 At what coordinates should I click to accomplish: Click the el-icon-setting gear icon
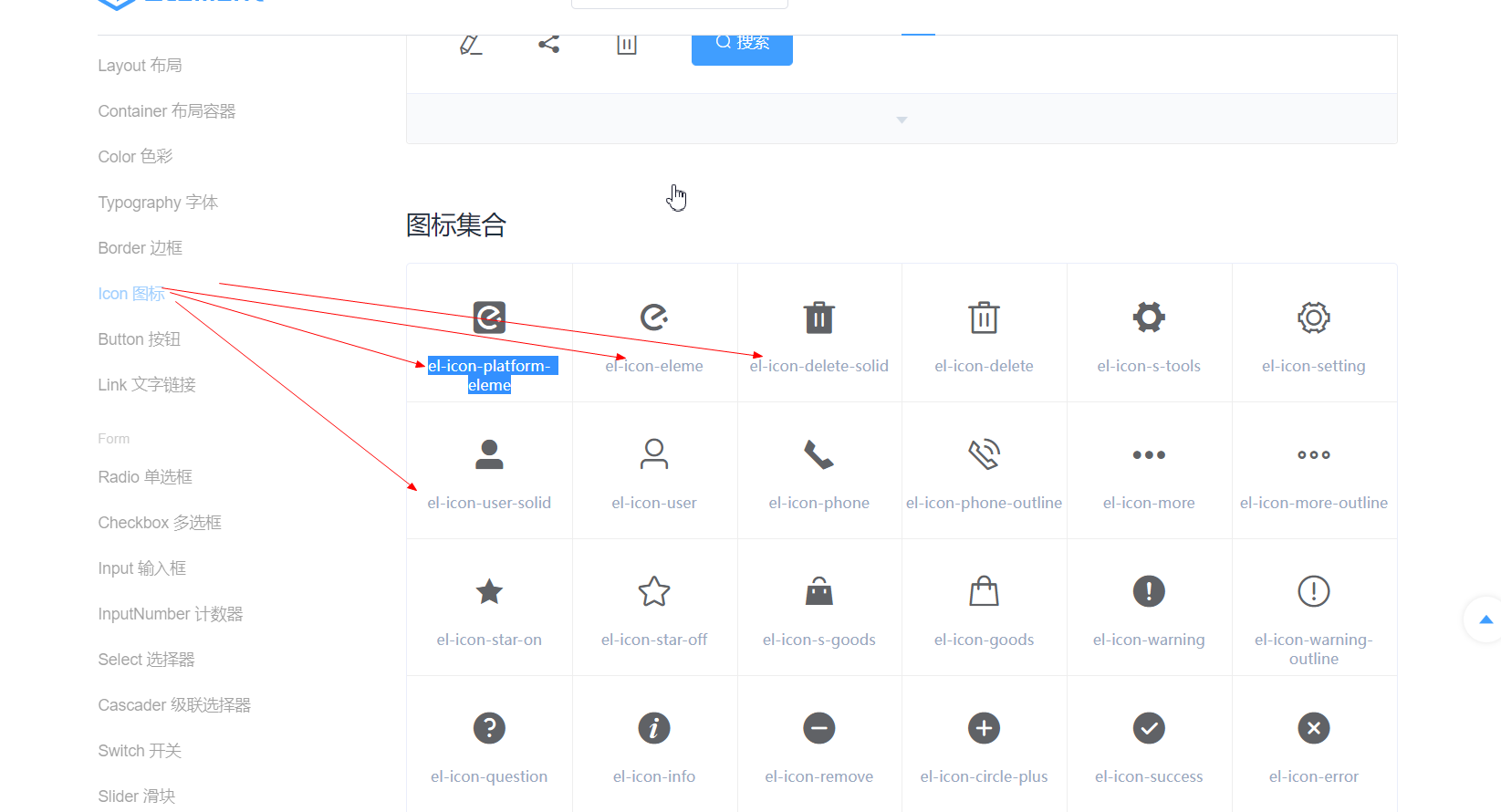point(1314,318)
